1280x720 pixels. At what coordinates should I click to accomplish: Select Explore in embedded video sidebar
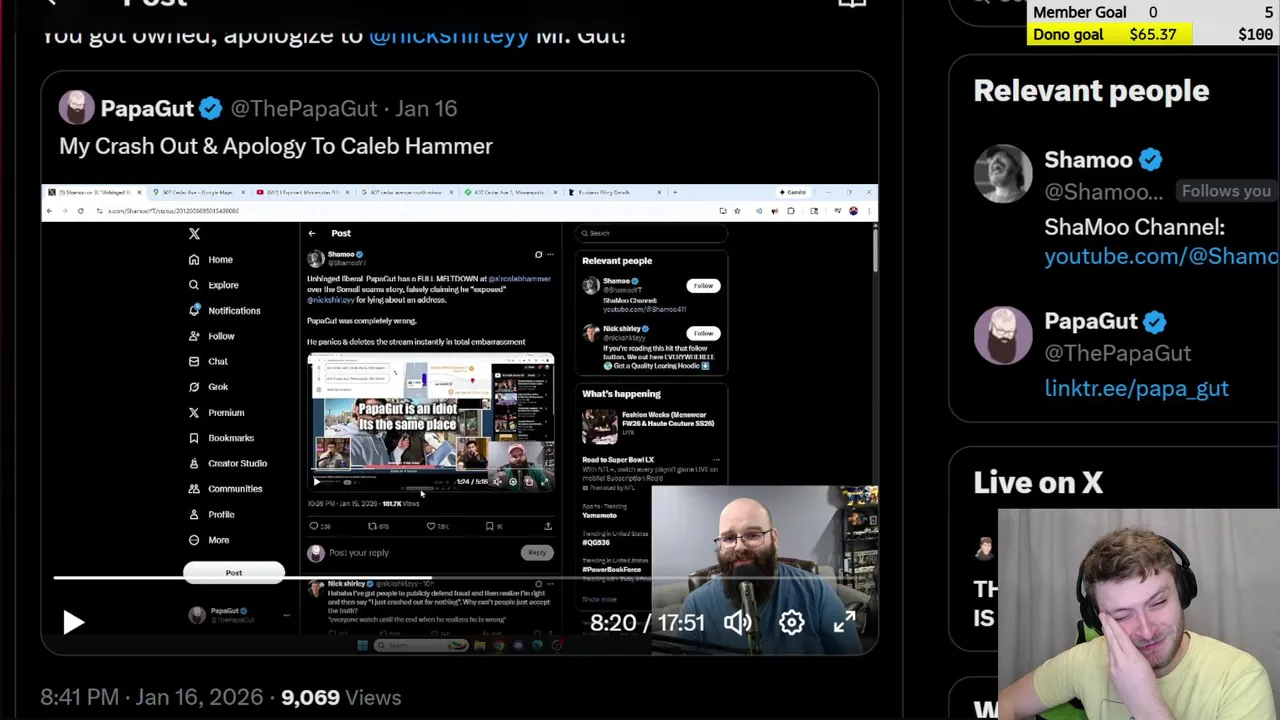click(213, 285)
